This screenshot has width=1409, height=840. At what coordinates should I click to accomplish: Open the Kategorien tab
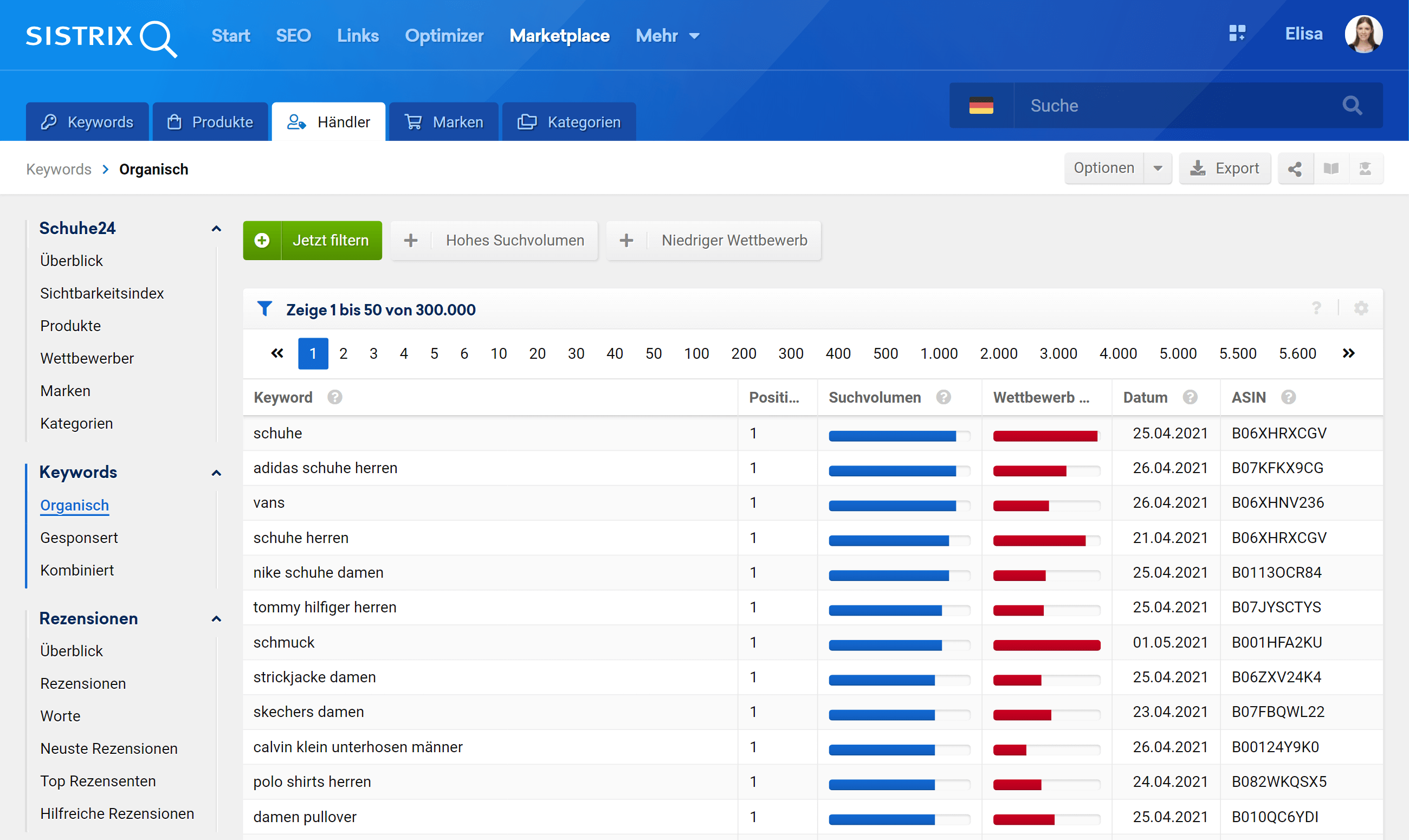click(569, 122)
